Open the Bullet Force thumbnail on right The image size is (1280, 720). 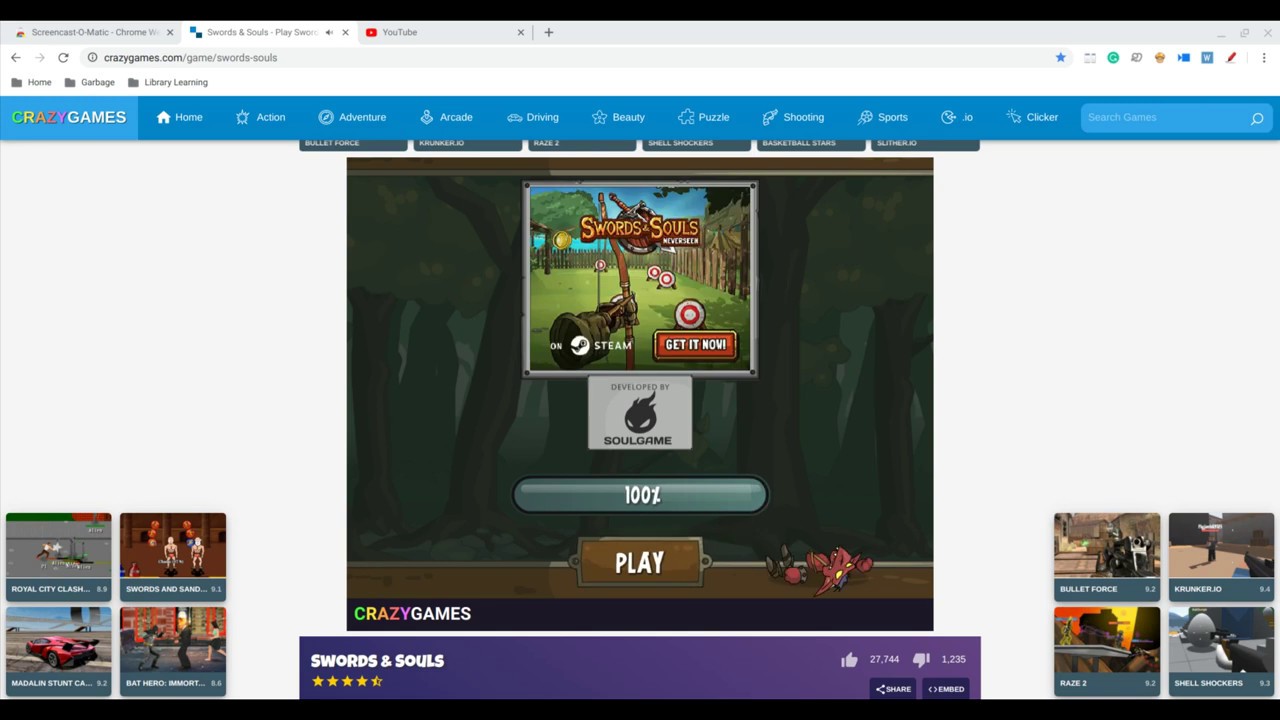pyautogui.click(x=1107, y=556)
